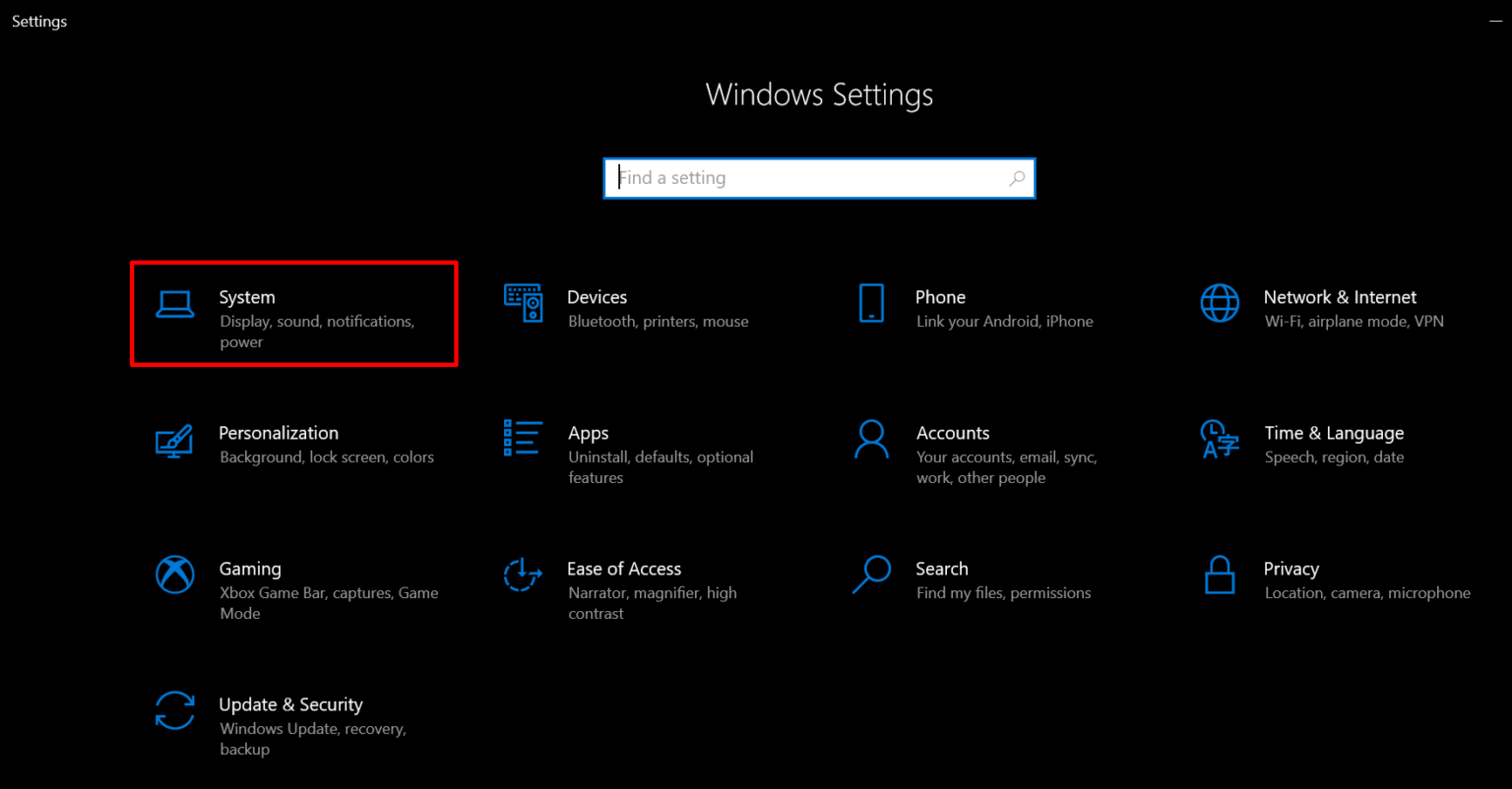Click 'Link your Android, iPhone' text
The width and height of the screenshot is (1512, 789).
click(x=1005, y=322)
